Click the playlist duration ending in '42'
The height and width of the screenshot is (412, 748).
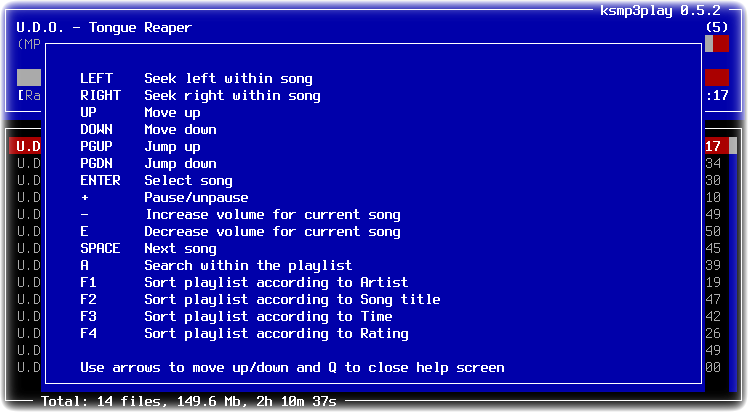click(713, 316)
